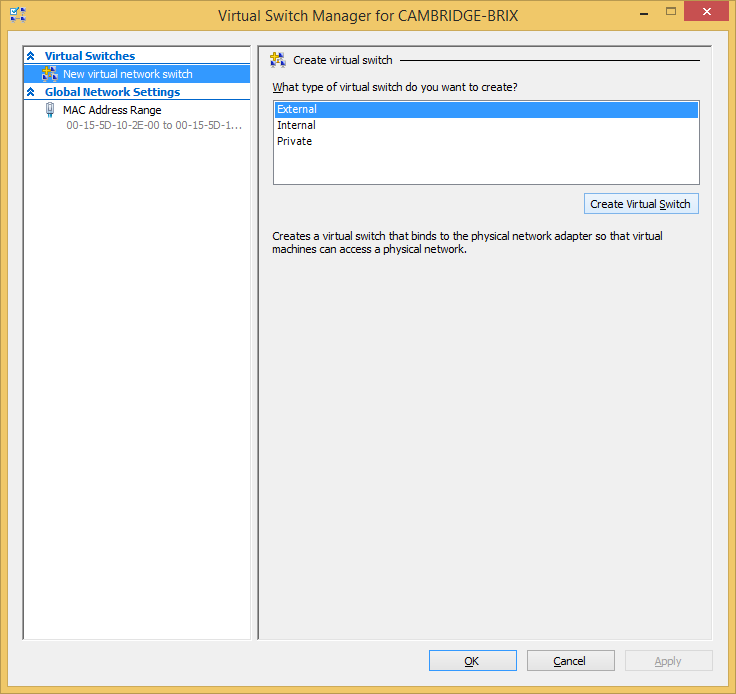Select the Virtual Switches section header
736x694 pixels.
point(90,56)
